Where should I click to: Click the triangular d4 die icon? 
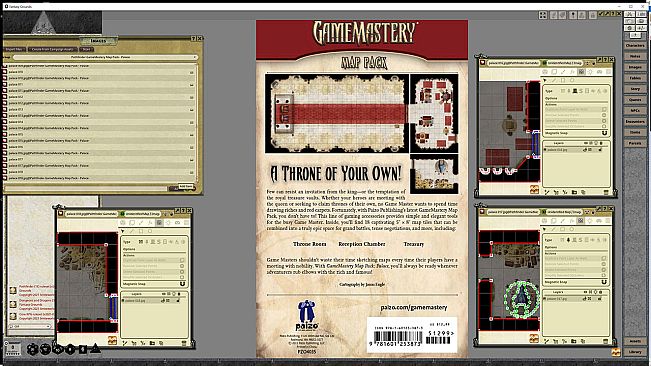[95, 349]
